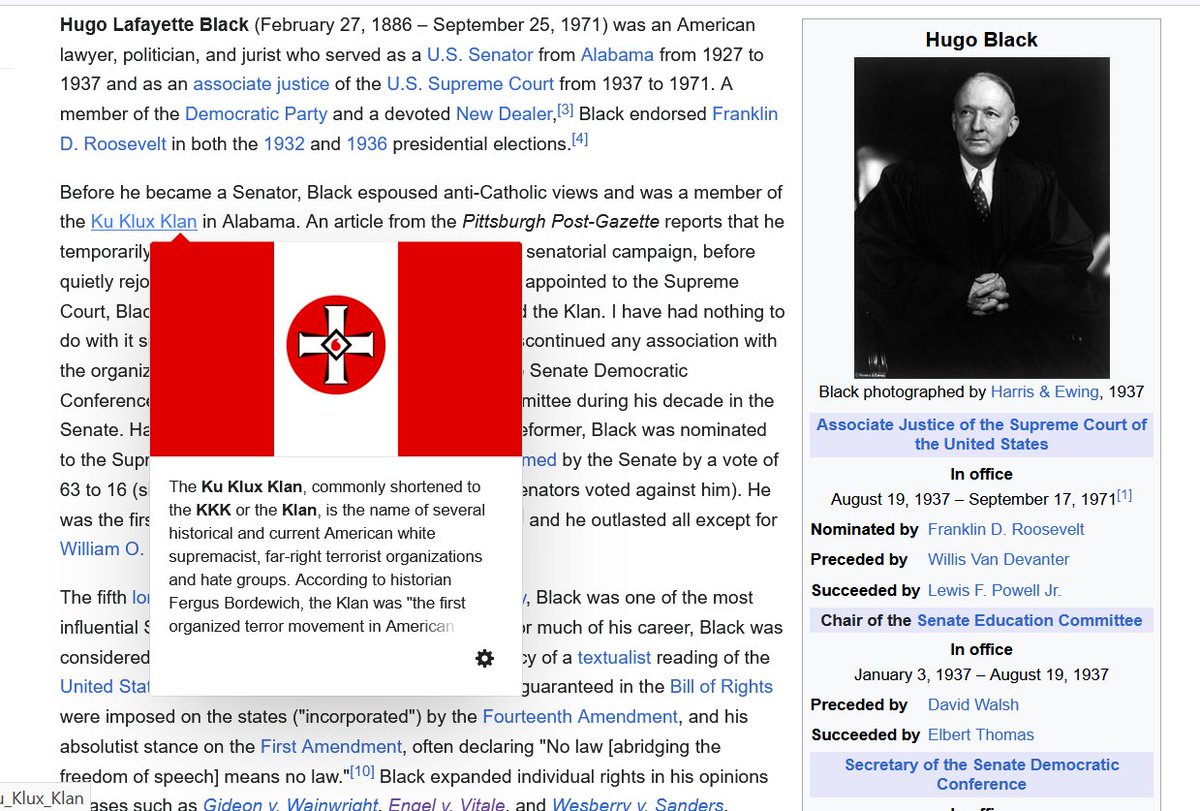This screenshot has width=1200, height=811.
Task: Open the Senate Education Committee link
Action: click(x=1029, y=620)
